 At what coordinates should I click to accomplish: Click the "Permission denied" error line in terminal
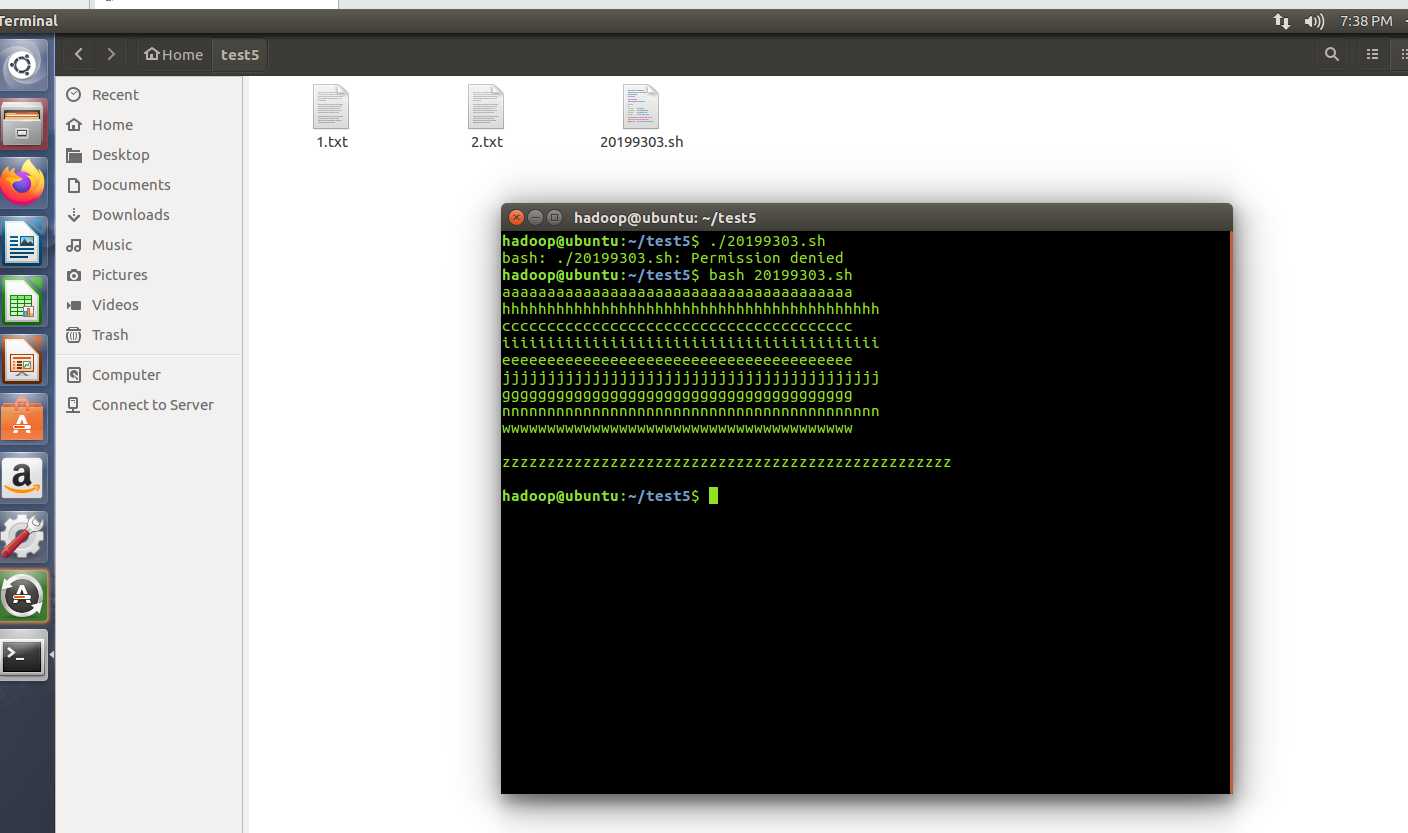pos(673,258)
